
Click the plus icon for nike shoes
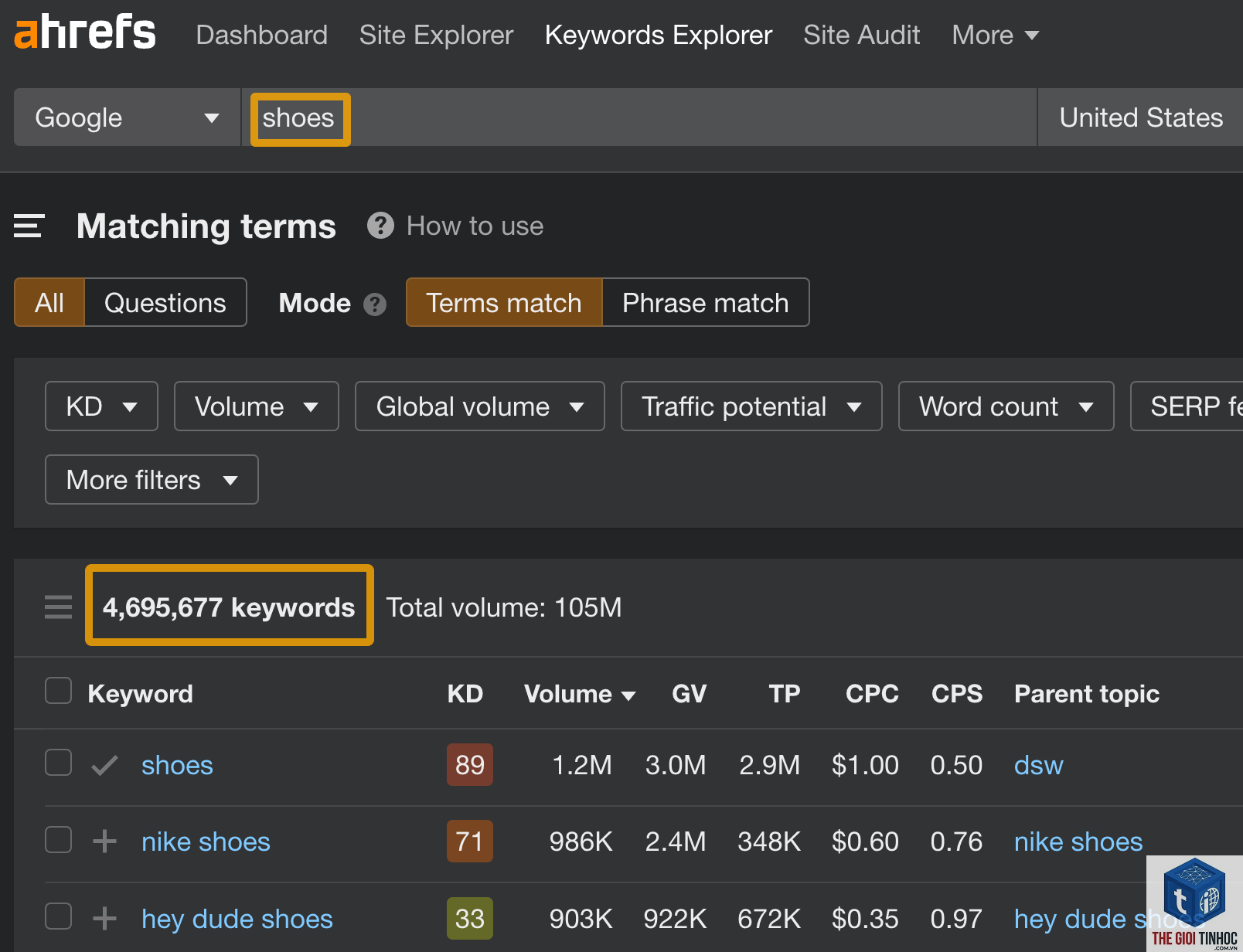pos(104,841)
